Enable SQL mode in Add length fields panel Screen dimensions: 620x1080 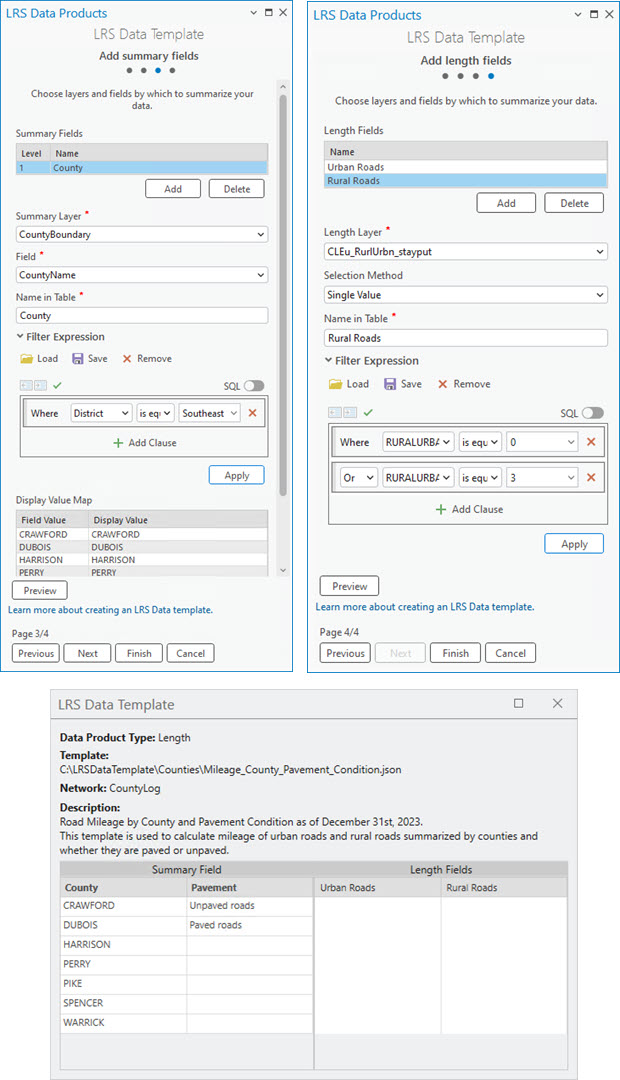[x=592, y=413]
